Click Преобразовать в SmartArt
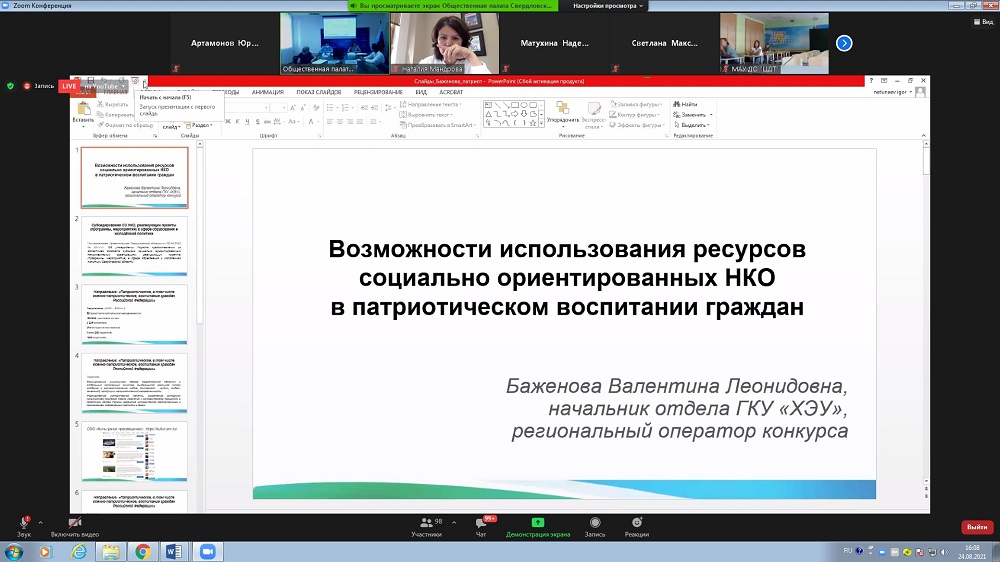This screenshot has width=1000, height=562. tap(439, 125)
